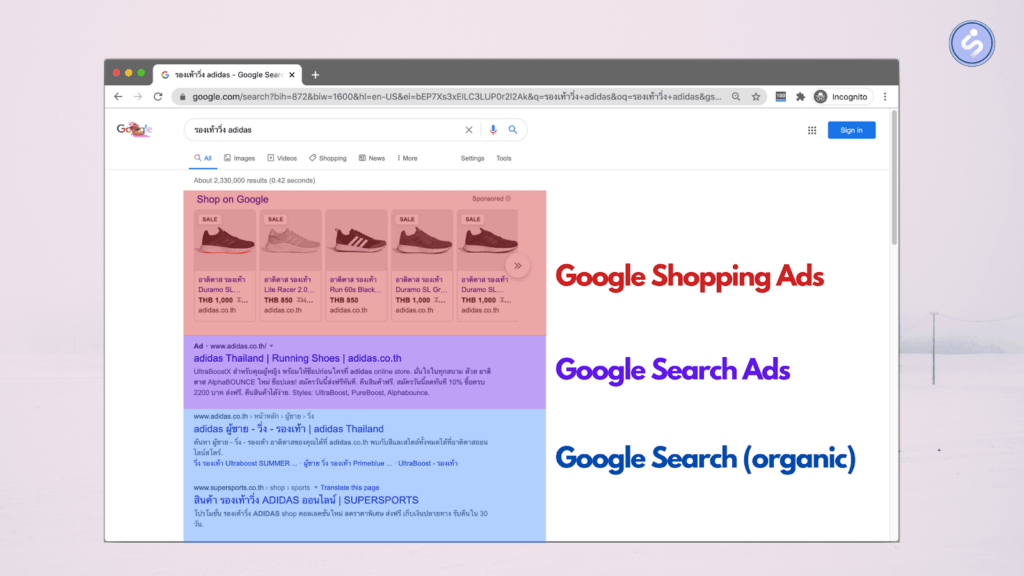Switch to the Shopping tab
This screenshot has width=1024, height=576.
[x=328, y=158]
